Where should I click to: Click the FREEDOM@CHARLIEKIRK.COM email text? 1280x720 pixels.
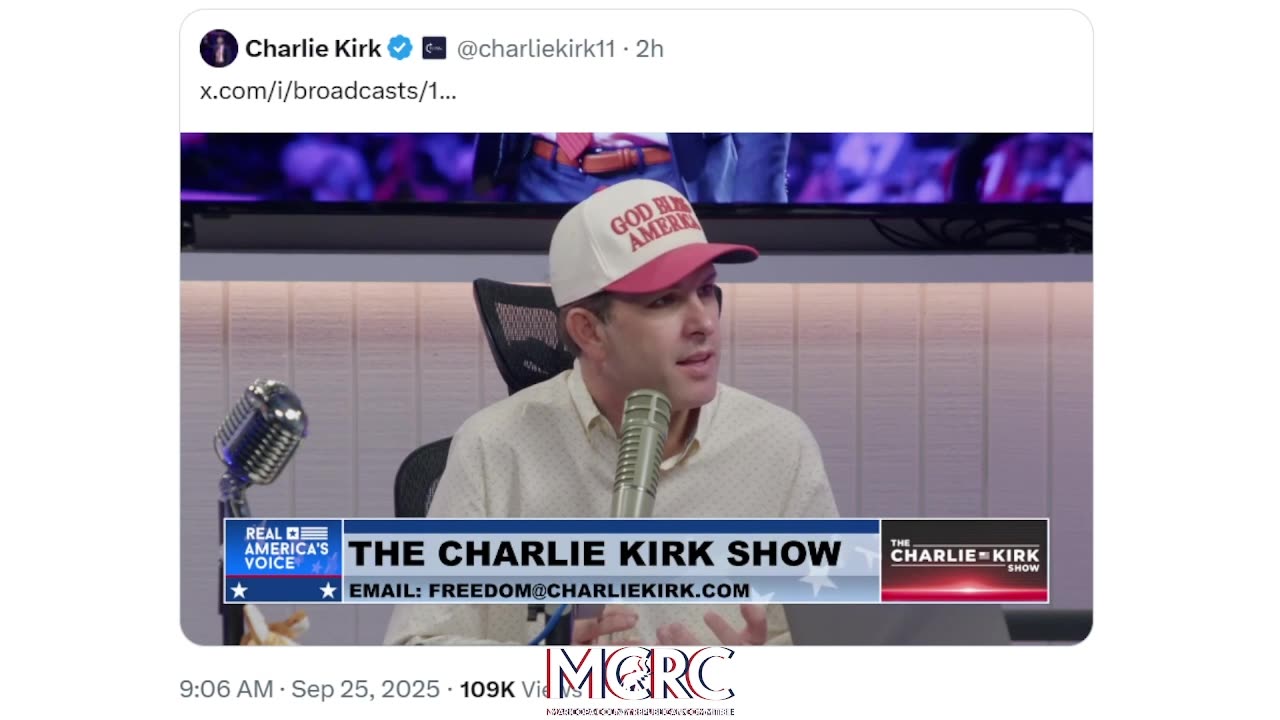(589, 590)
